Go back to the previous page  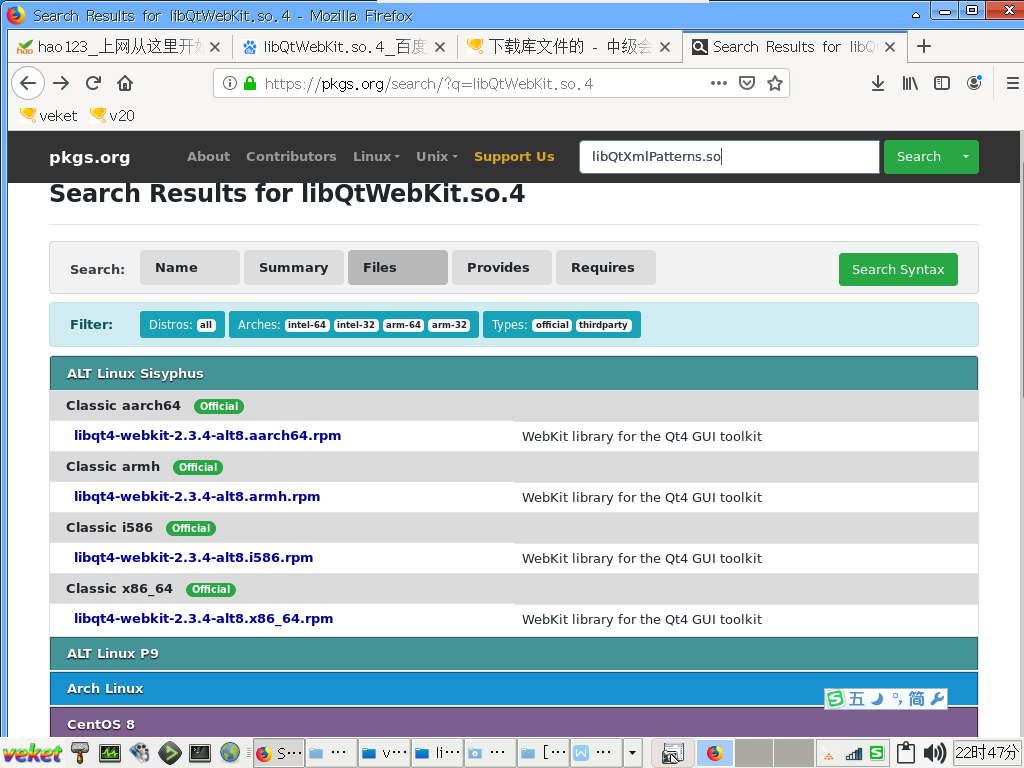[x=27, y=84]
